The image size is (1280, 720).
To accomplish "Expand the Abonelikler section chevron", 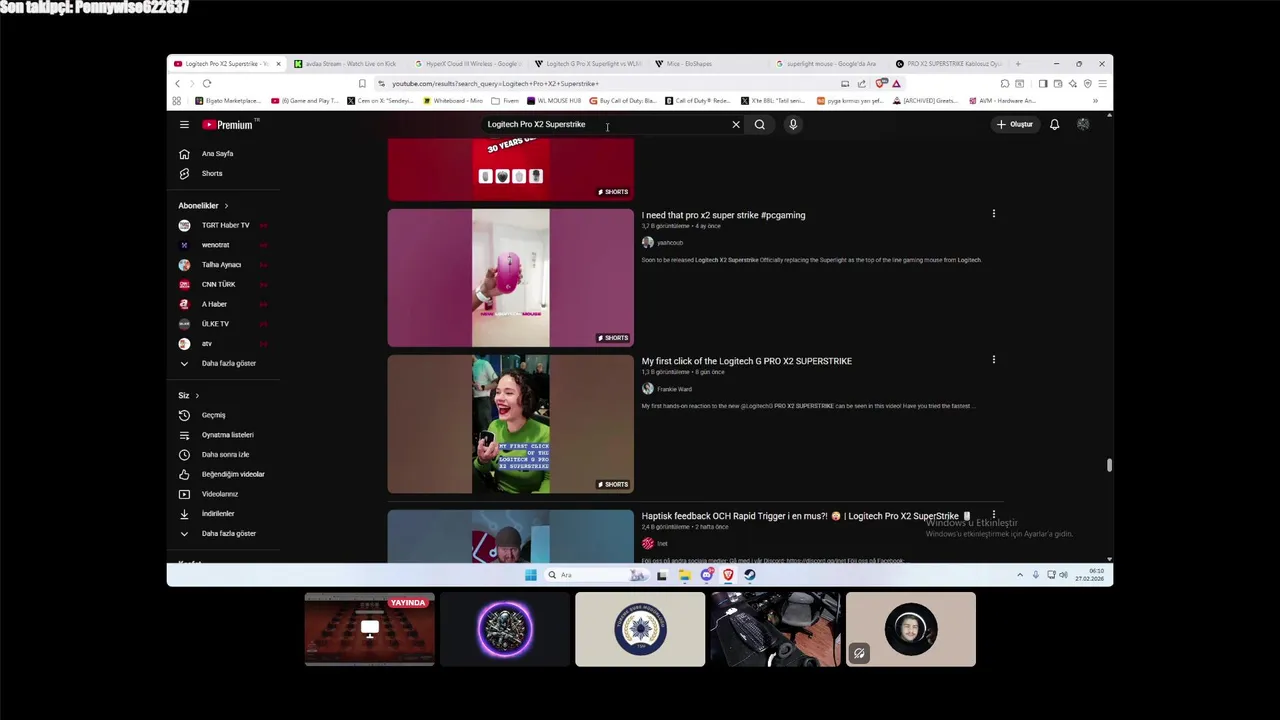I will (x=226, y=206).
